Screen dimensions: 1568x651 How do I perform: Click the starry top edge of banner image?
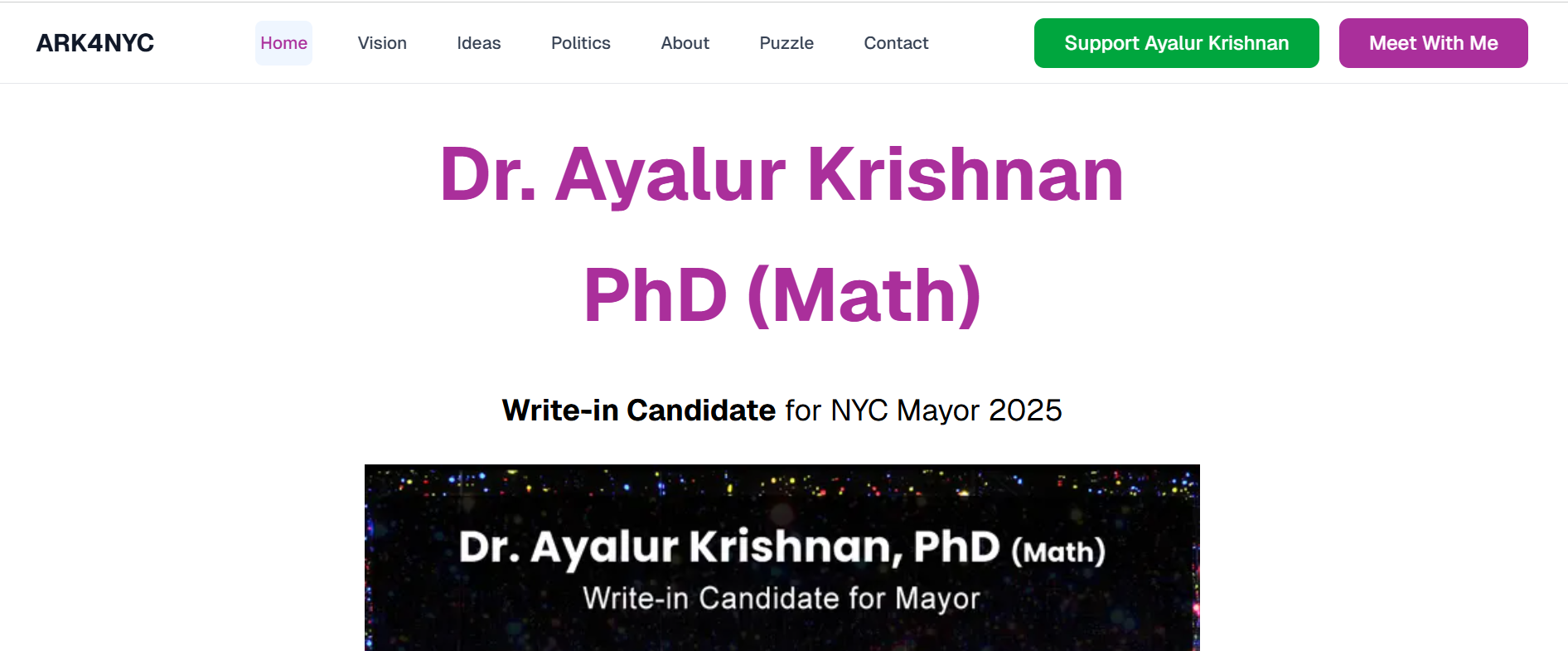click(x=782, y=480)
